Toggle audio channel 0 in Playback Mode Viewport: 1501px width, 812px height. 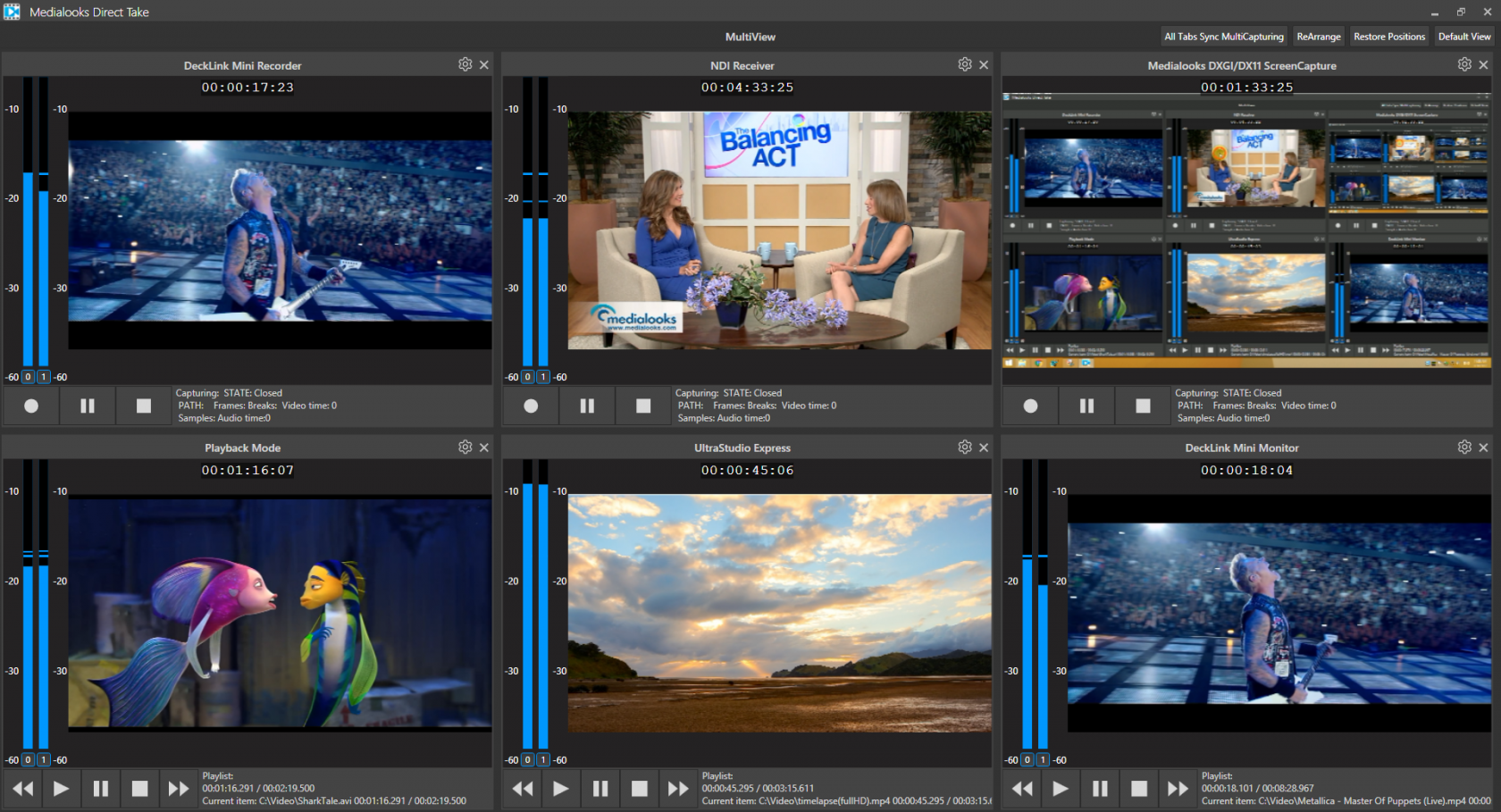[28, 759]
